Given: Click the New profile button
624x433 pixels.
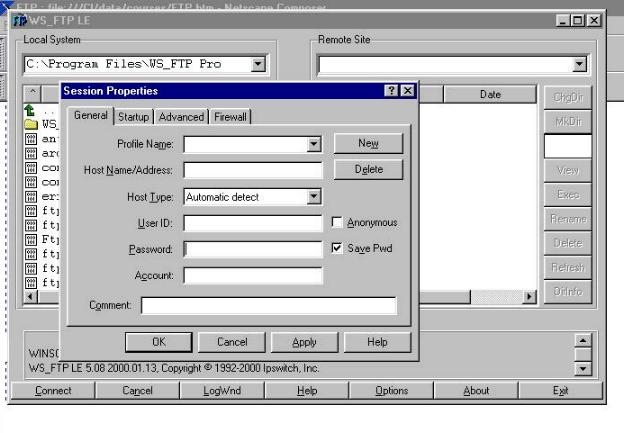Looking at the screenshot, I should 369,143.
